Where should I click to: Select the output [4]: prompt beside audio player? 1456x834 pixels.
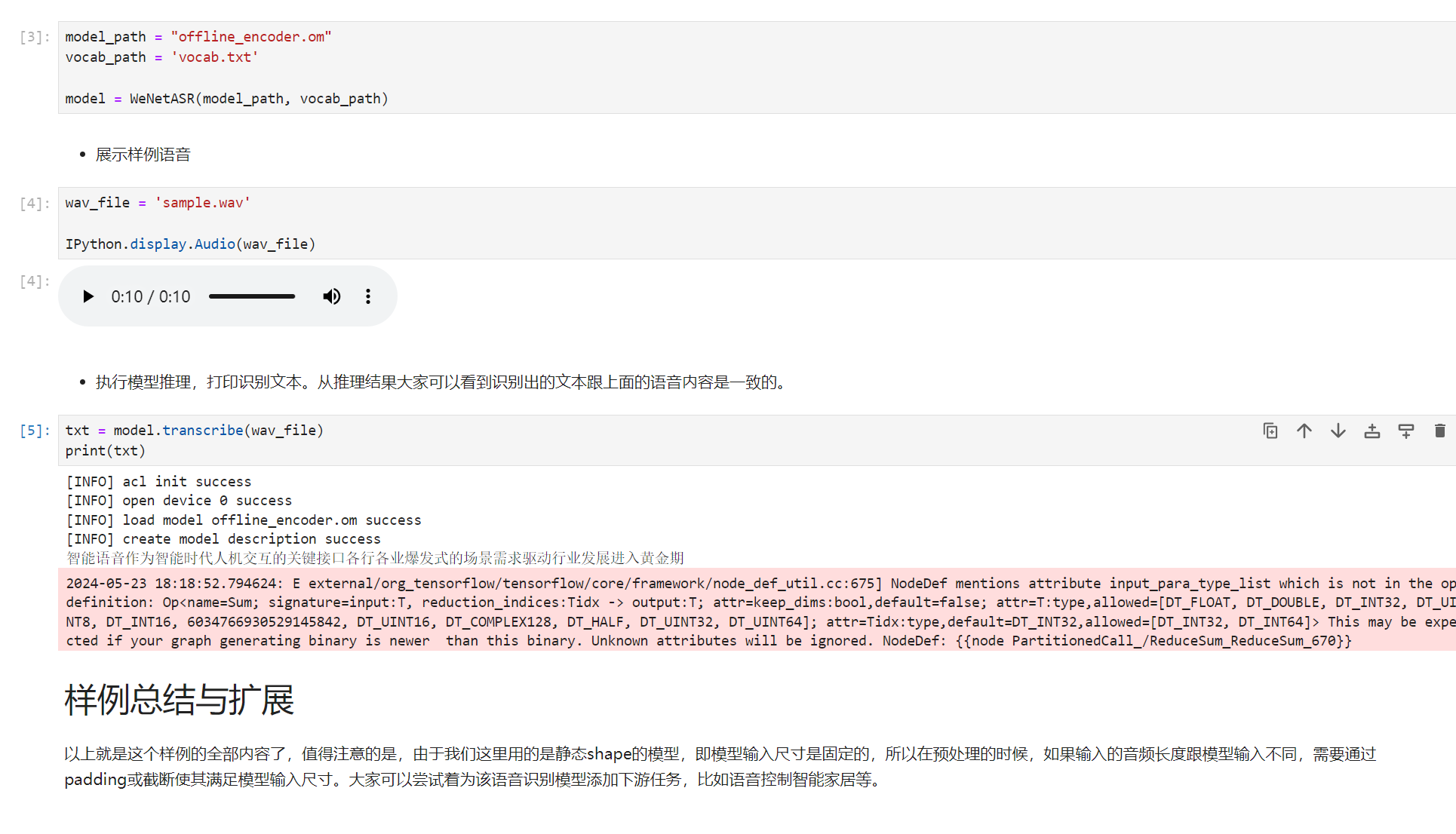(35, 281)
